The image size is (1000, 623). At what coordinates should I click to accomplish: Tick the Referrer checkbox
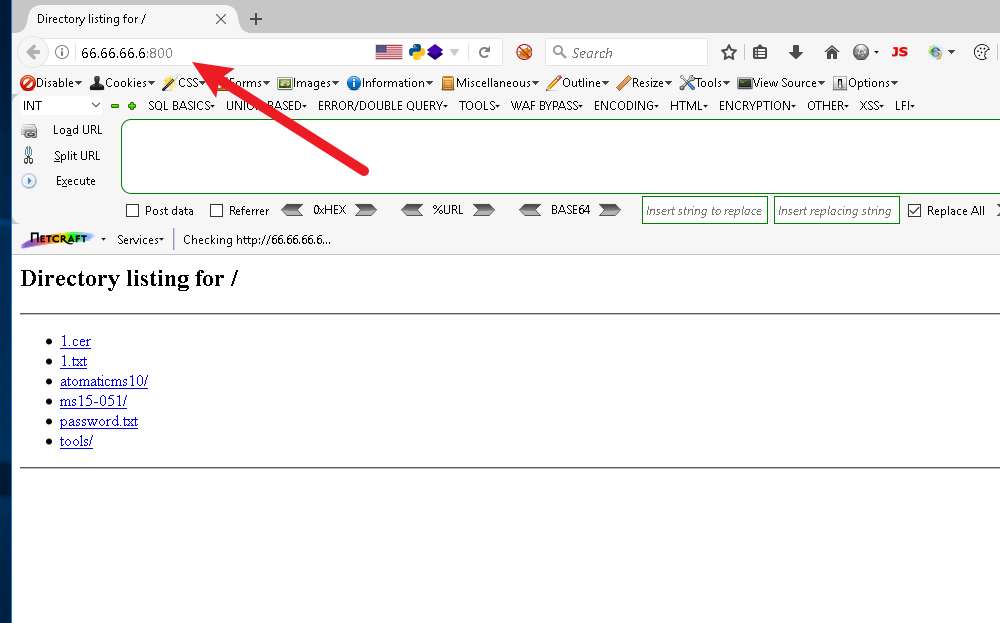(216, 211)
